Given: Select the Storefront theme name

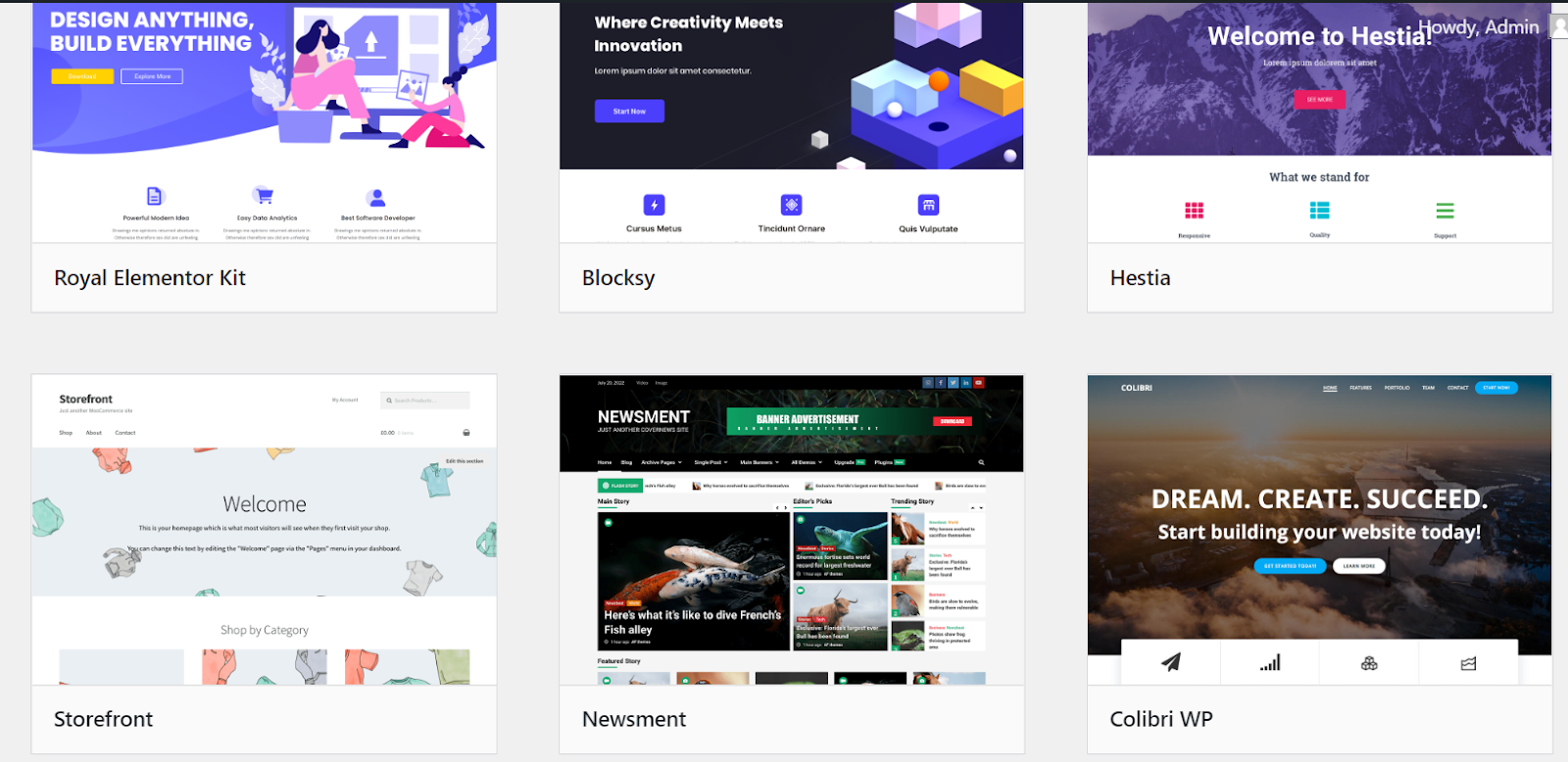Looking at the screenshot, I should coord(103,719).
